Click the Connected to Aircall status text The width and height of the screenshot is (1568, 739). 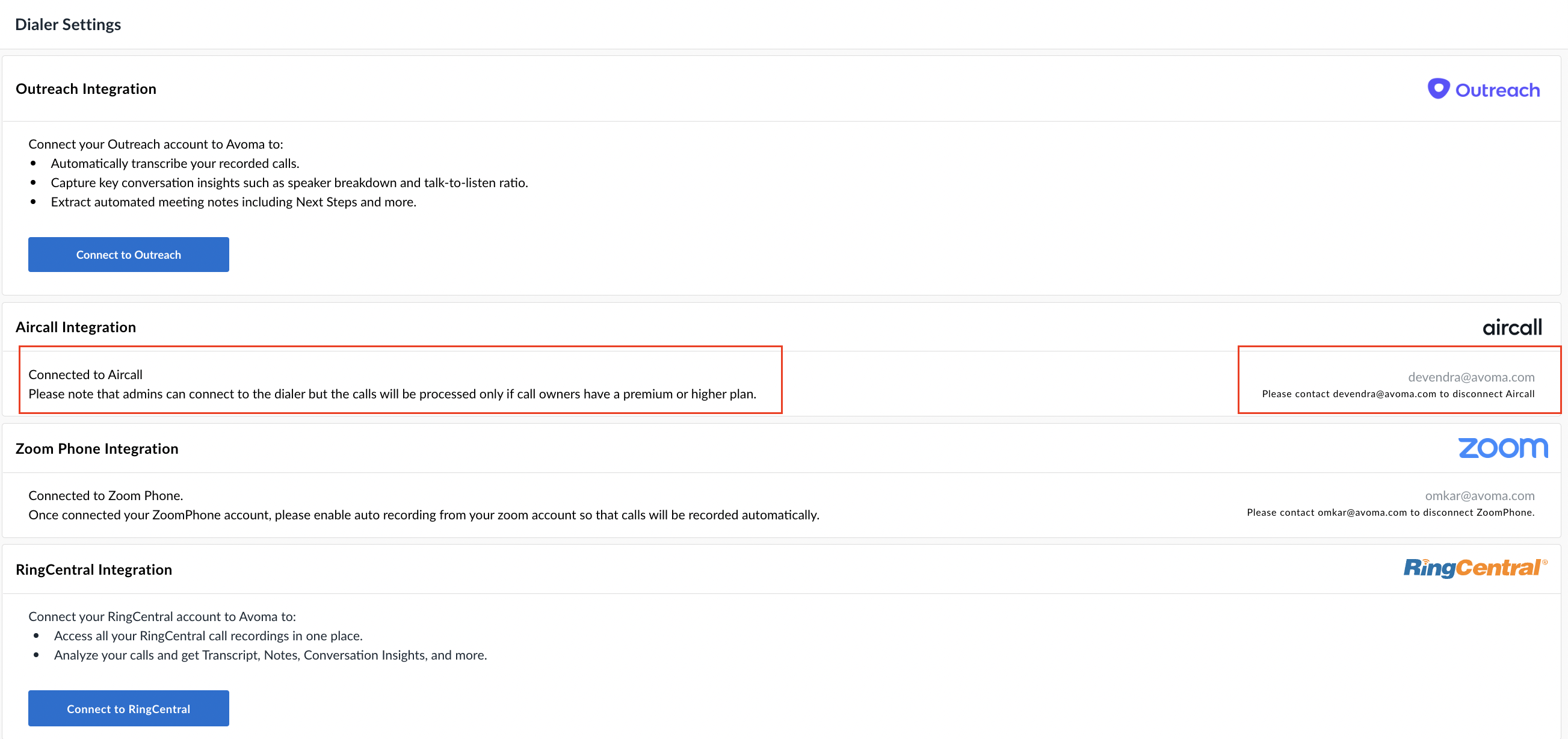(x=85, y=375)
